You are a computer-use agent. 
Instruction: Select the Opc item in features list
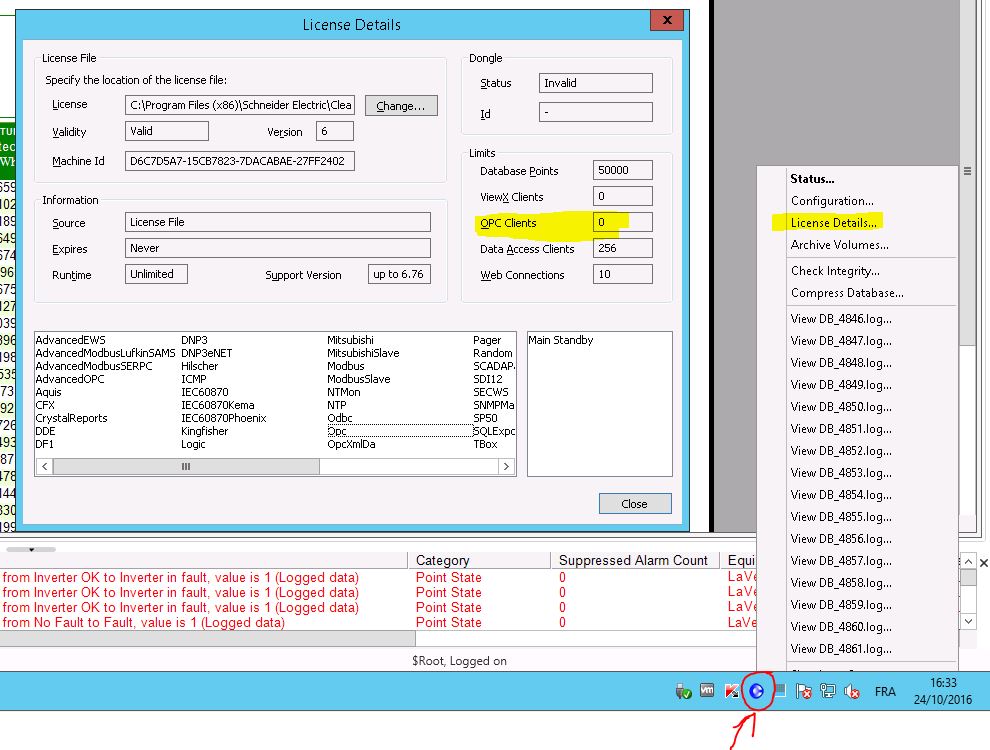[340, 431]
